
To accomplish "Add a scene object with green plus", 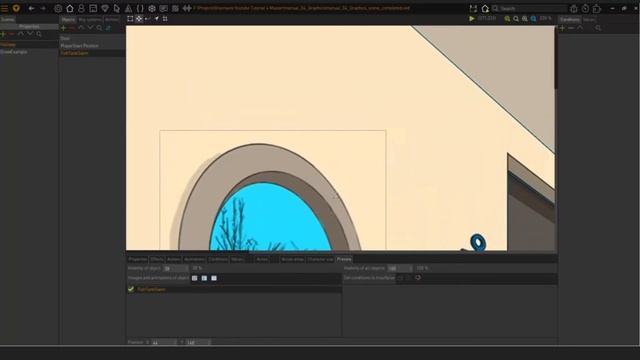I will (63, 28).
